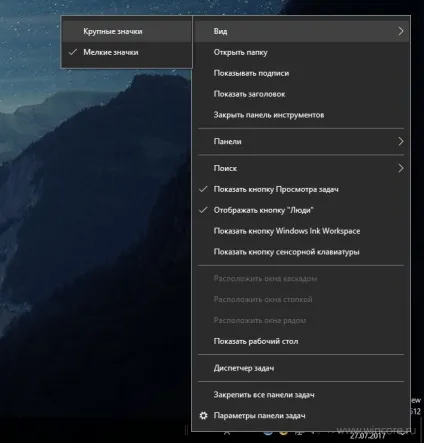The height and width of the screenshot is (443, 424).
Task: Choose Закрыть панель инструментов
Action: (x=301, y=115)
